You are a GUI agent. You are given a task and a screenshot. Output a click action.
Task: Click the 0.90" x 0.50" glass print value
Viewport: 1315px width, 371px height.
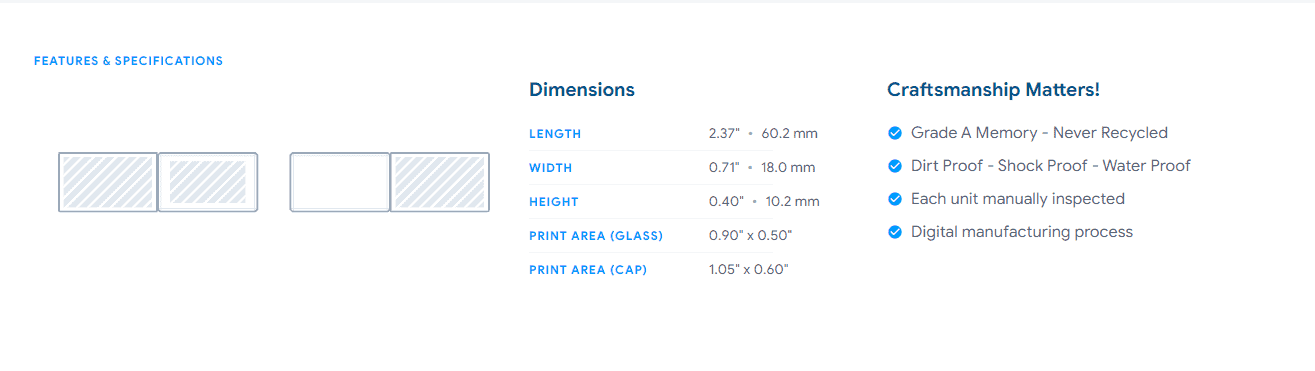click(x=750, y=236)
